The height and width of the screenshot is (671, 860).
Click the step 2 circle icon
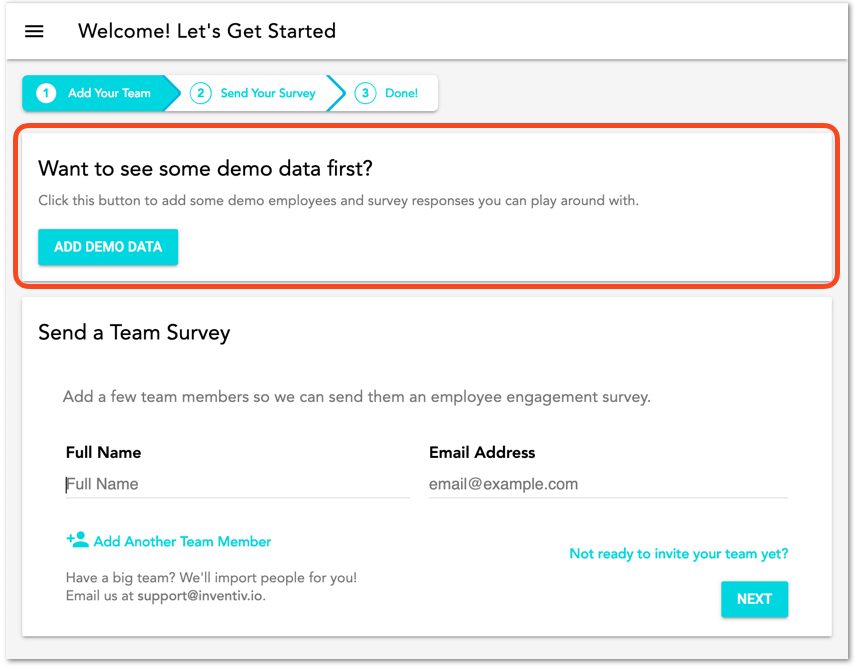coord(201,93)
